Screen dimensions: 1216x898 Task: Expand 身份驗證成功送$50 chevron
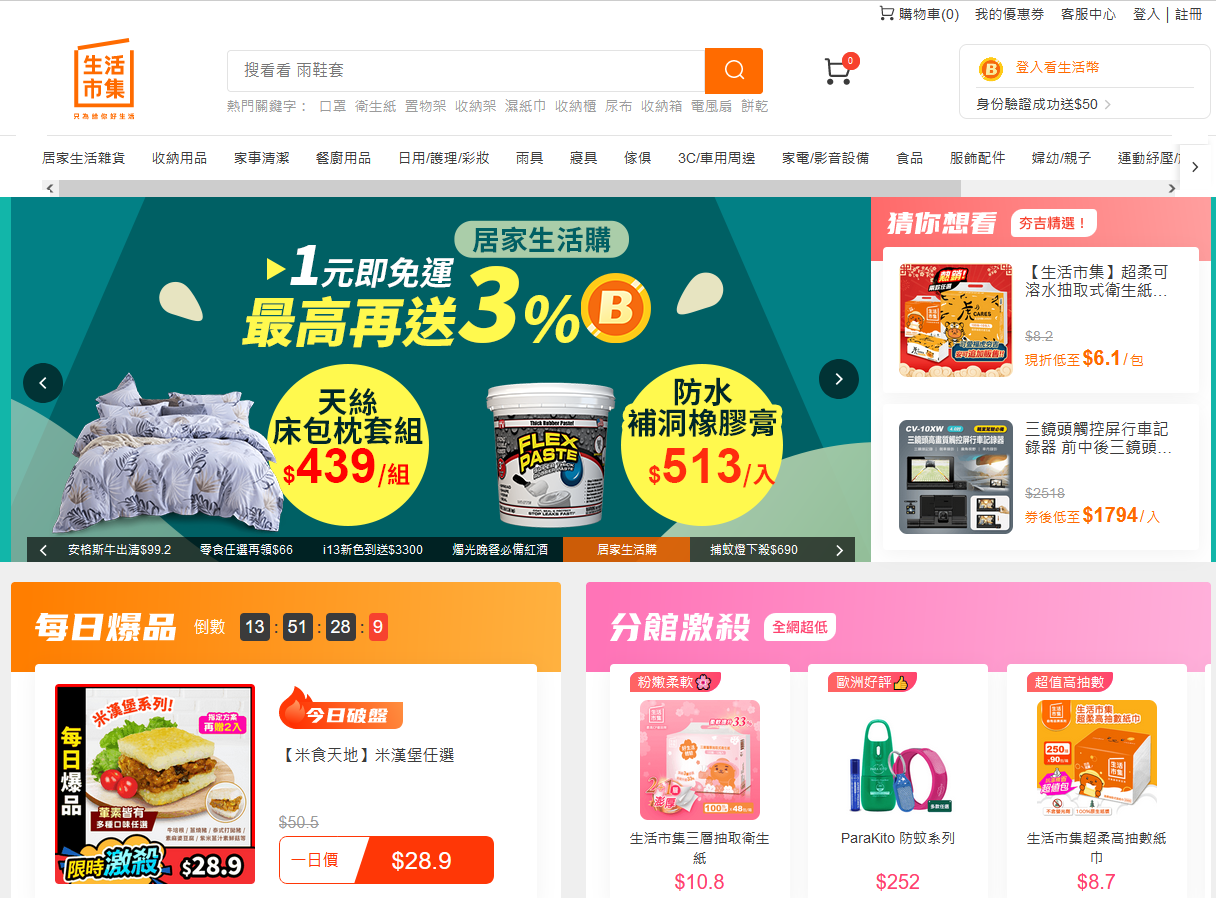[1108, 104]
